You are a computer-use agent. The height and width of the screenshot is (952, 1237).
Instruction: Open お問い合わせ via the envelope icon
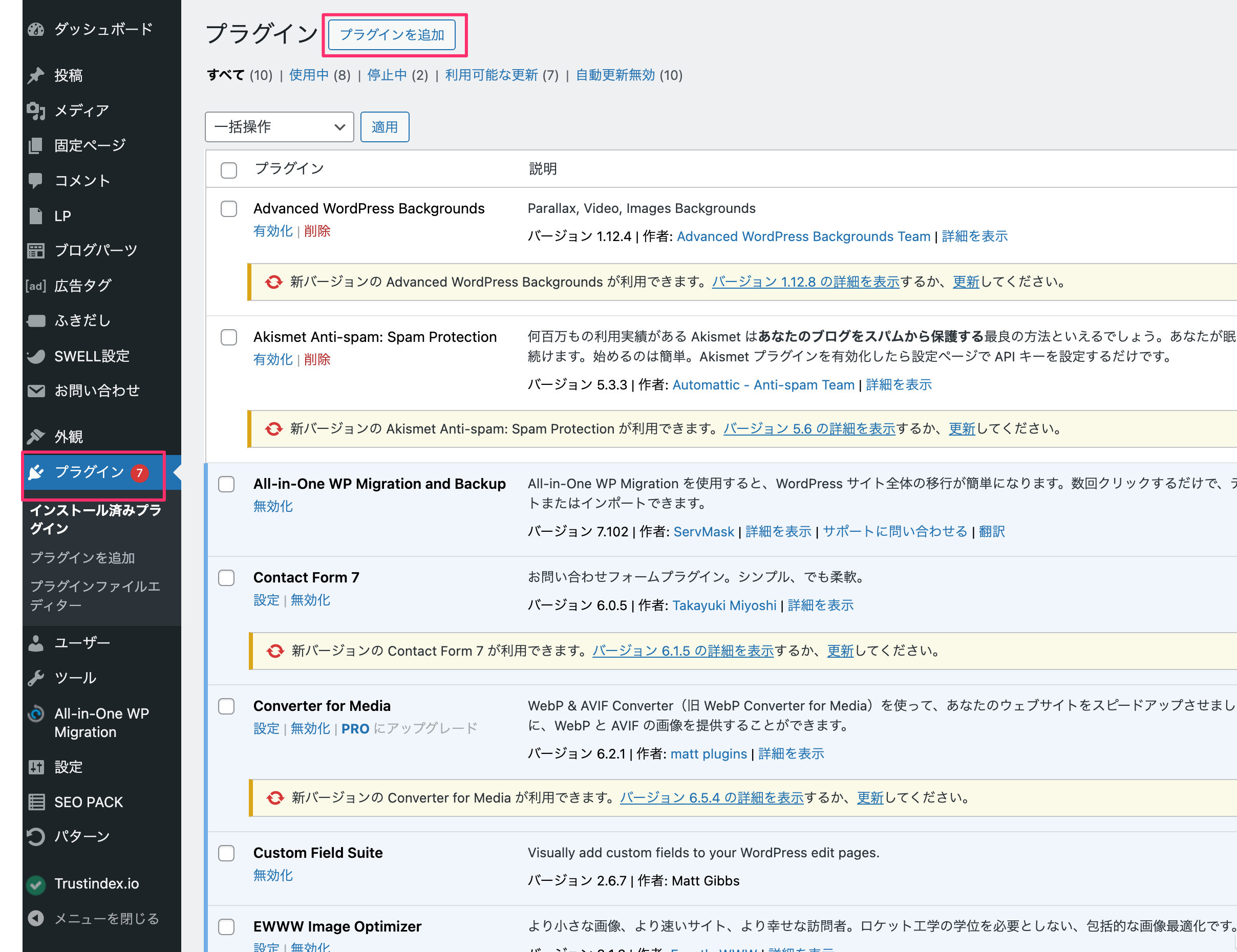(x=36, y=391)
